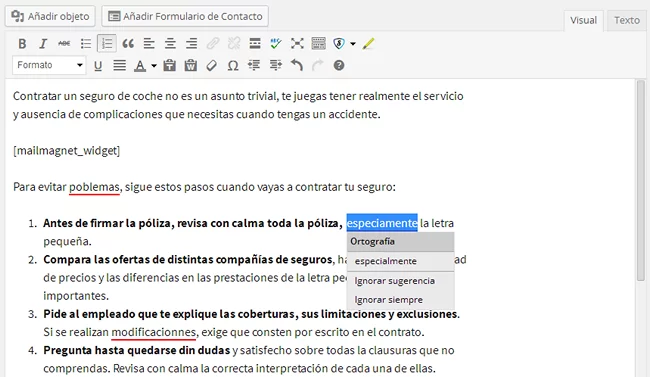Insert a blockquote
This screenshot has height=377, width=650.
click(x=128, y=44)
